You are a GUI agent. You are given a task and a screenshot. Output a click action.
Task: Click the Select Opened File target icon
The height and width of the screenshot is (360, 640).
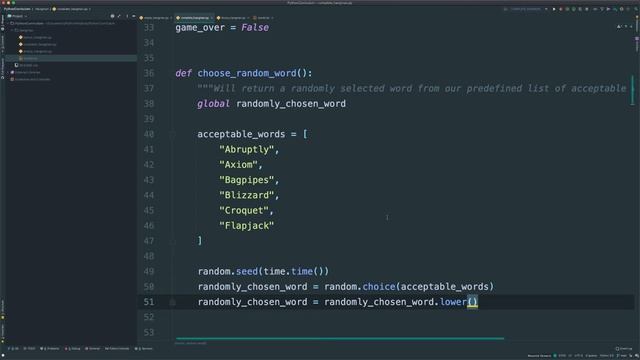click(x=112, y=16)
